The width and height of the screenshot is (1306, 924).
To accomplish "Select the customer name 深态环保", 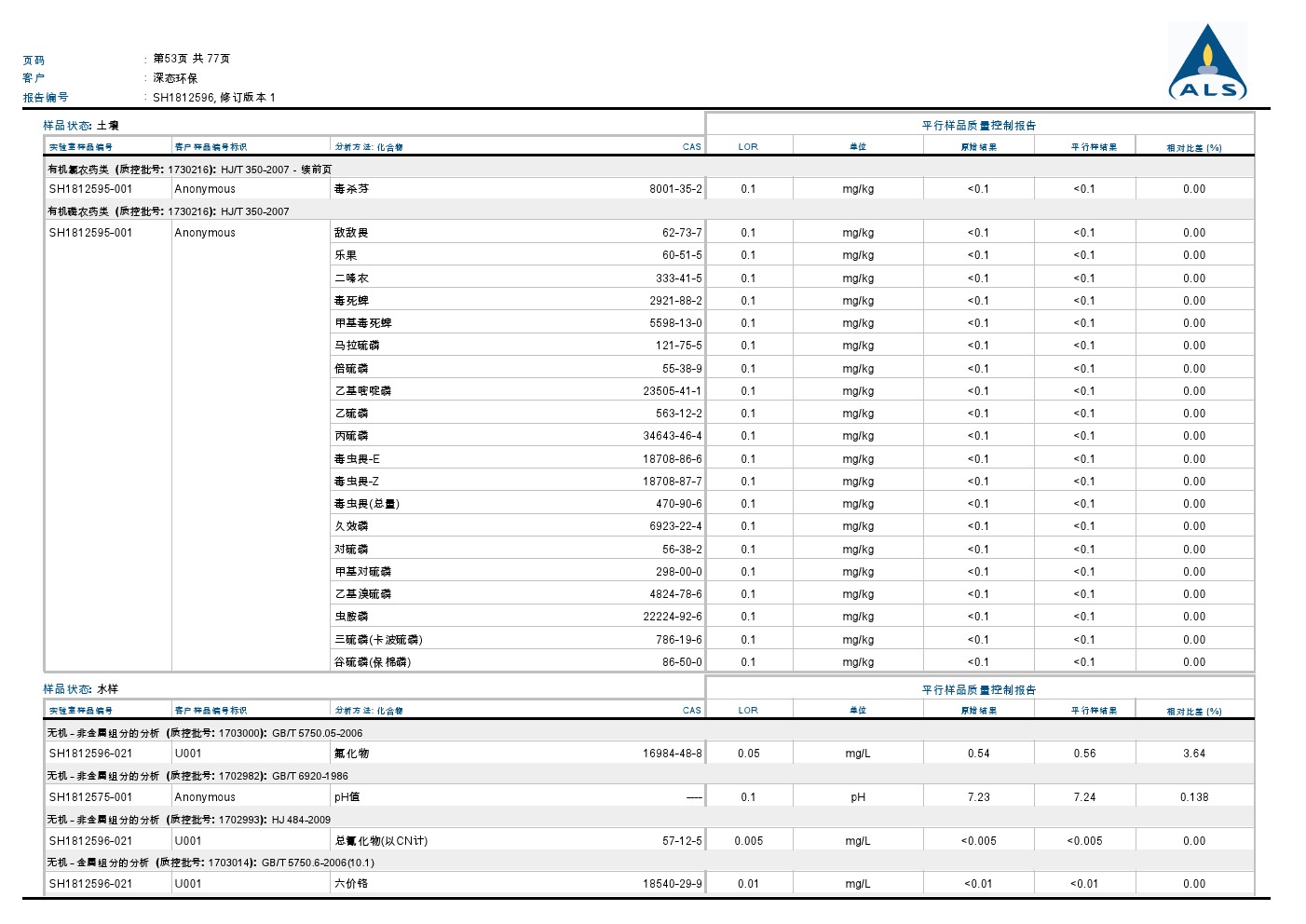I will click(x=175, y=78).
